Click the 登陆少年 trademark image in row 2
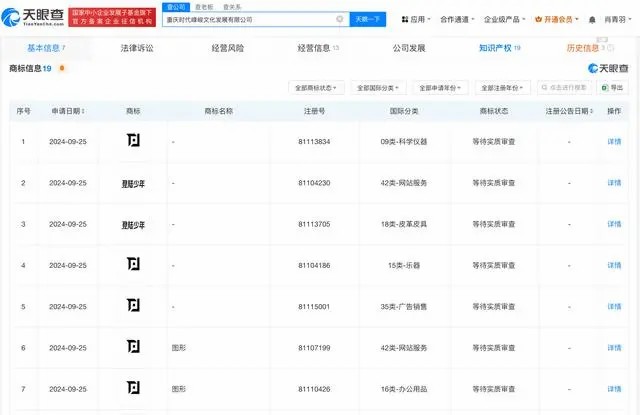640x415 pixels. [133, 183]
